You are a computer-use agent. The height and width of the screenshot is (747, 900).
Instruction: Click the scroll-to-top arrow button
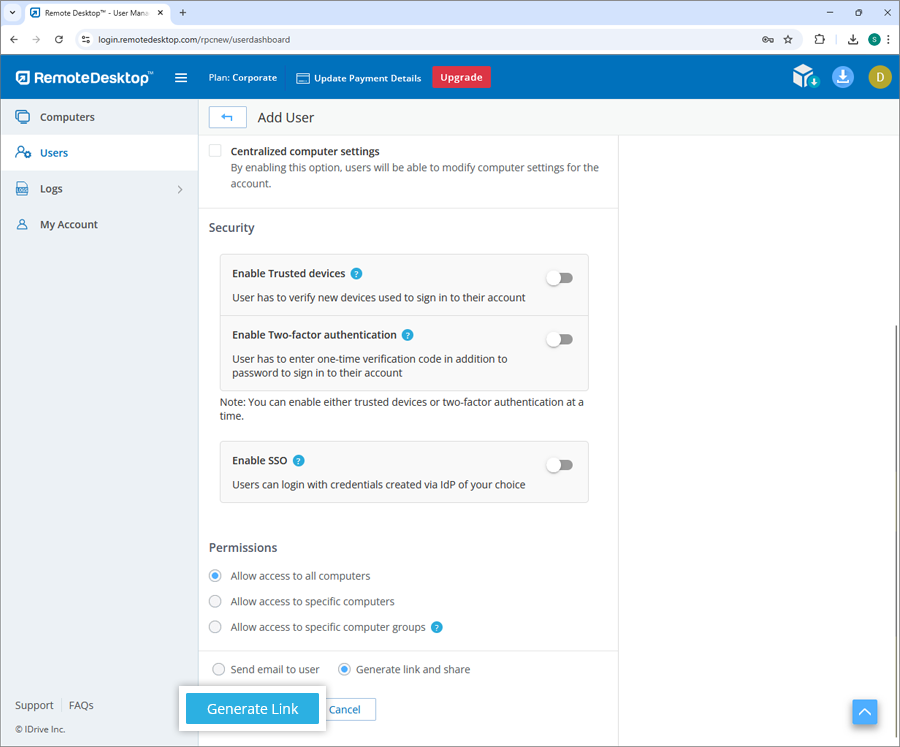click(x=865, y=711)
